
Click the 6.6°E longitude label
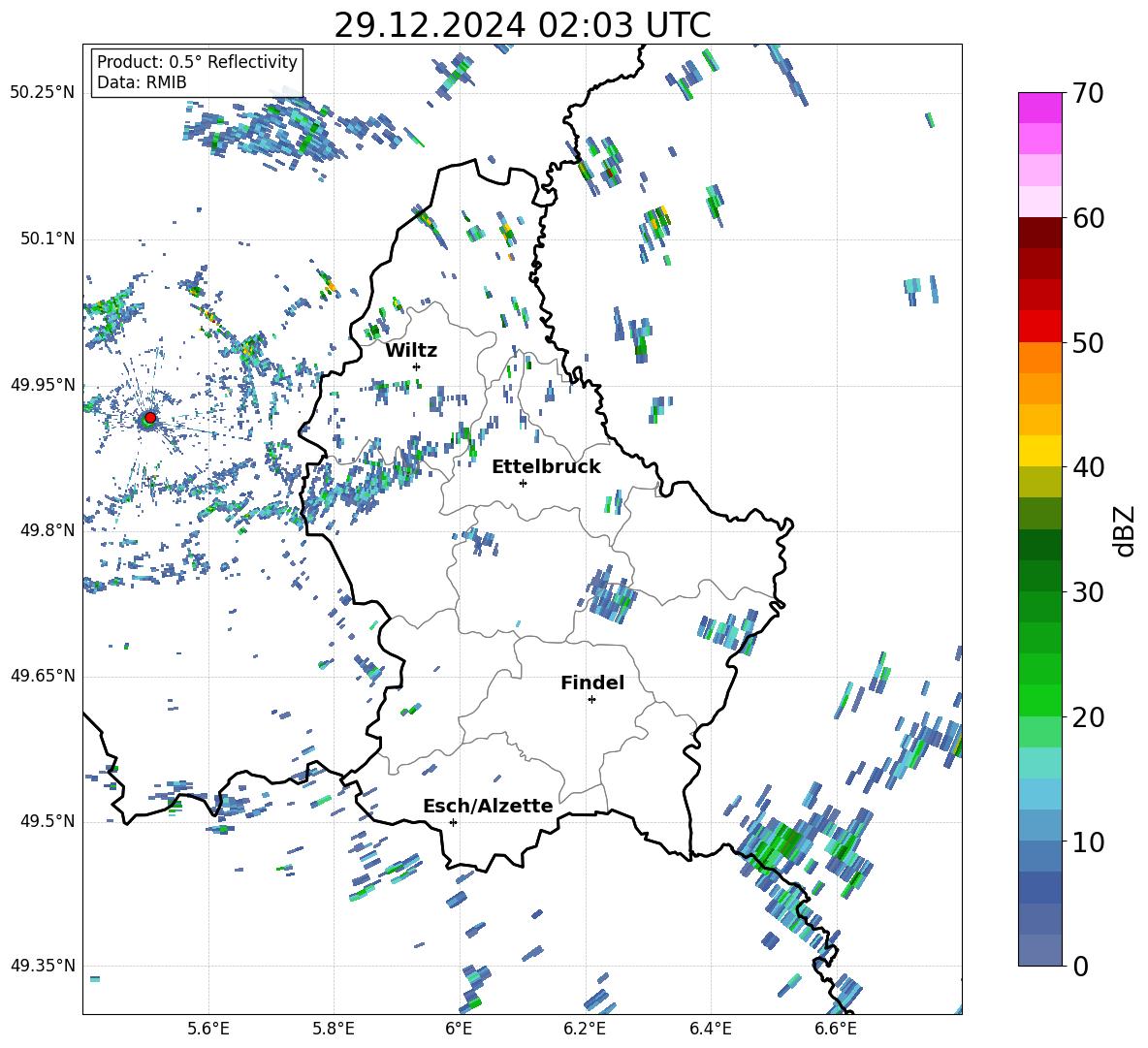click(x=836, y=1029)
